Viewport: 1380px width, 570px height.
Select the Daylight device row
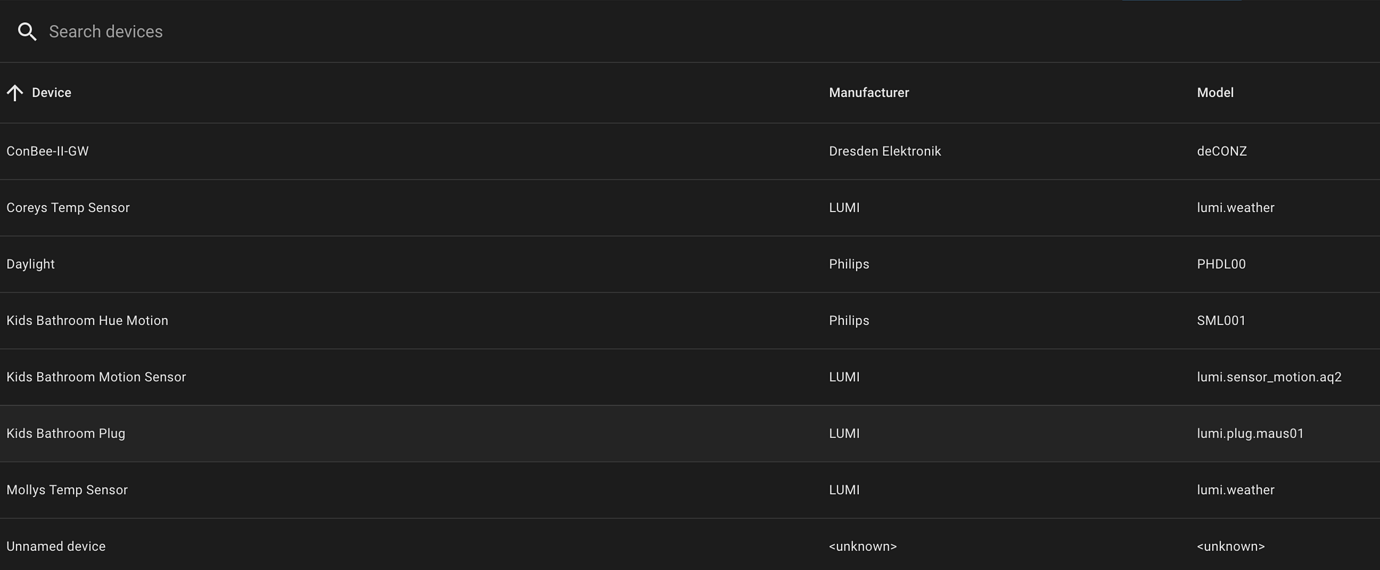click(x=31, y=264)
